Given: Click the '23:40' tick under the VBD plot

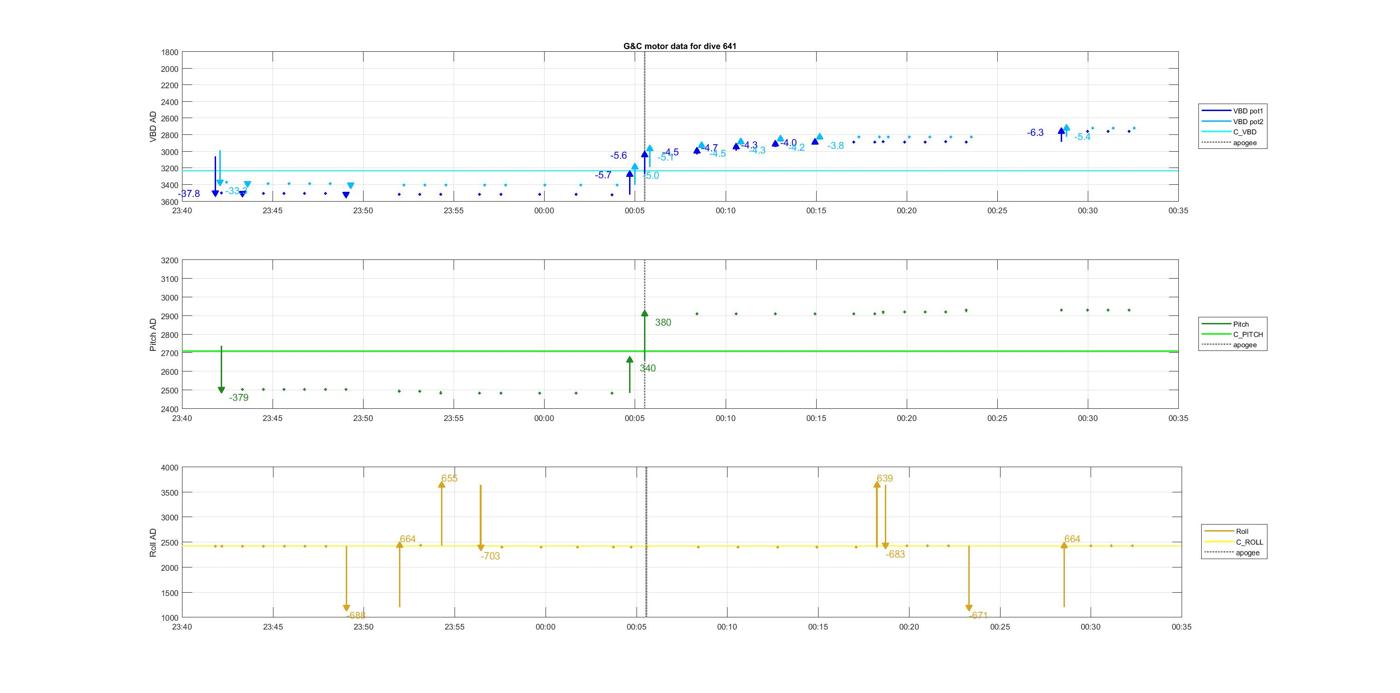Looking at the screenshot, I should (x=182, y=211).
